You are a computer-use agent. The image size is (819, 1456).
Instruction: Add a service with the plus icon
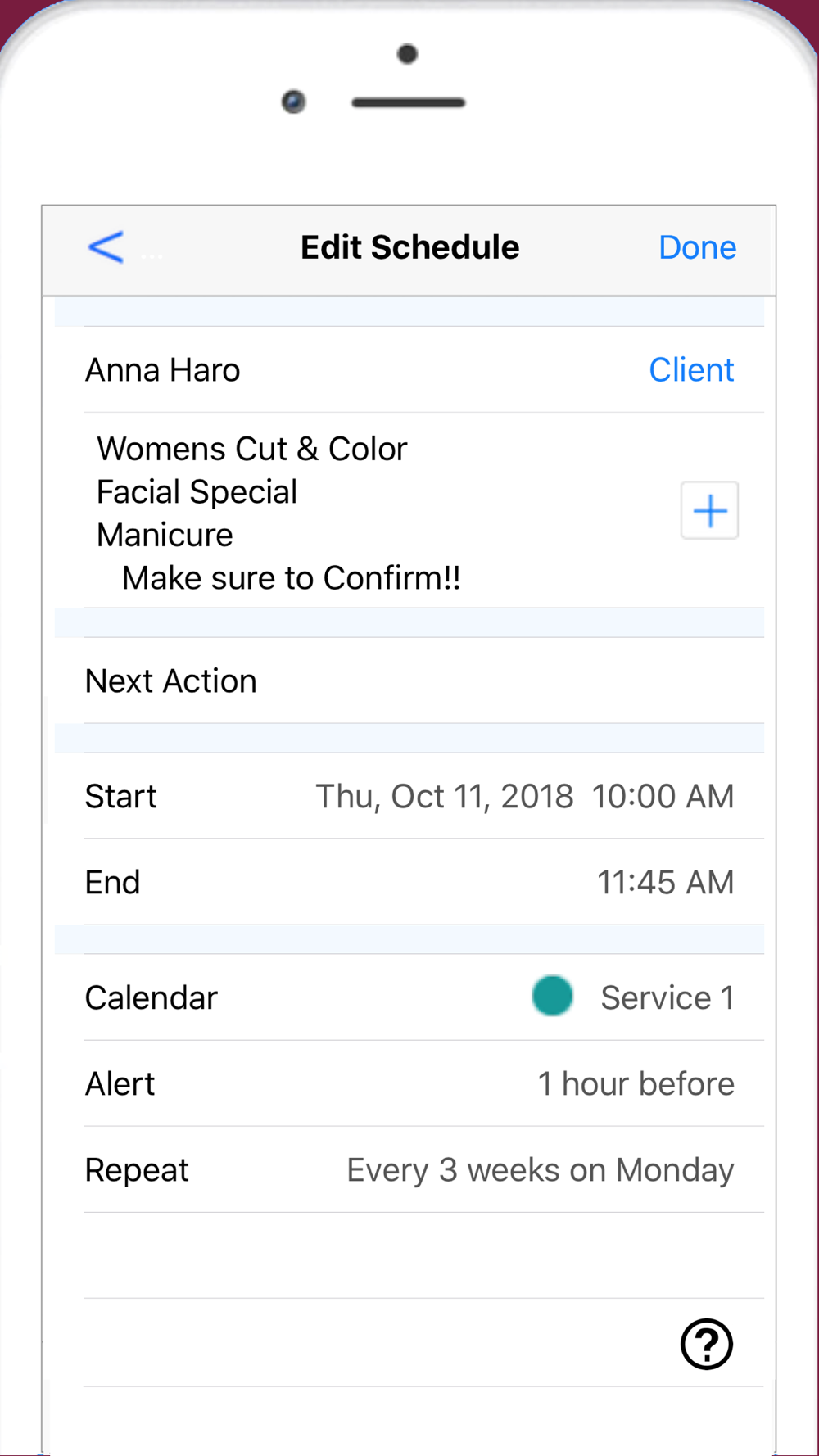click(x=709, y=510)
